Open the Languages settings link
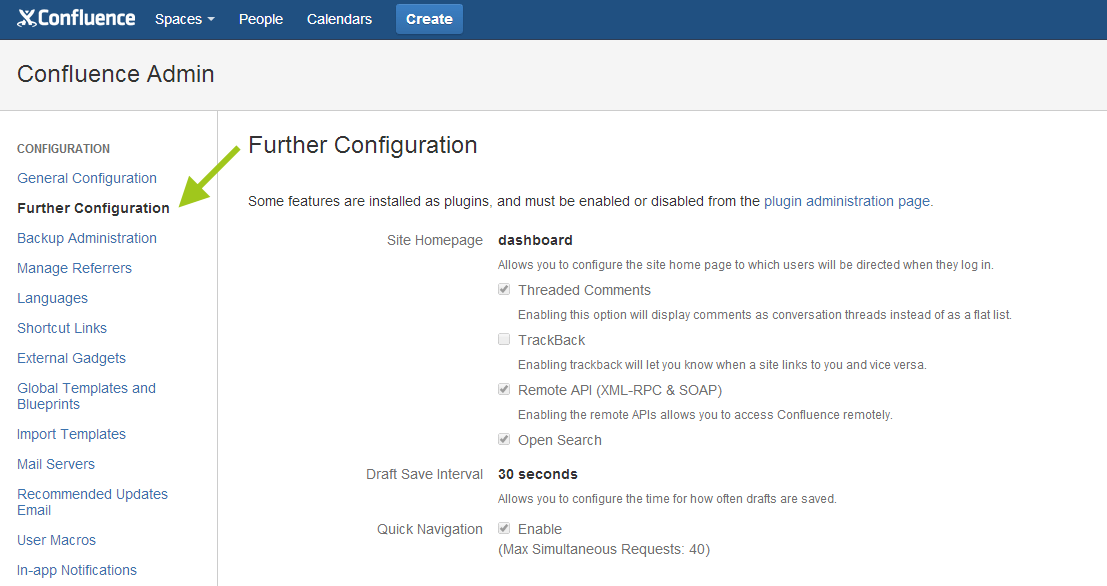This screenshot has height=586, width=1107. pyautogui.click(x=52, y=298)
